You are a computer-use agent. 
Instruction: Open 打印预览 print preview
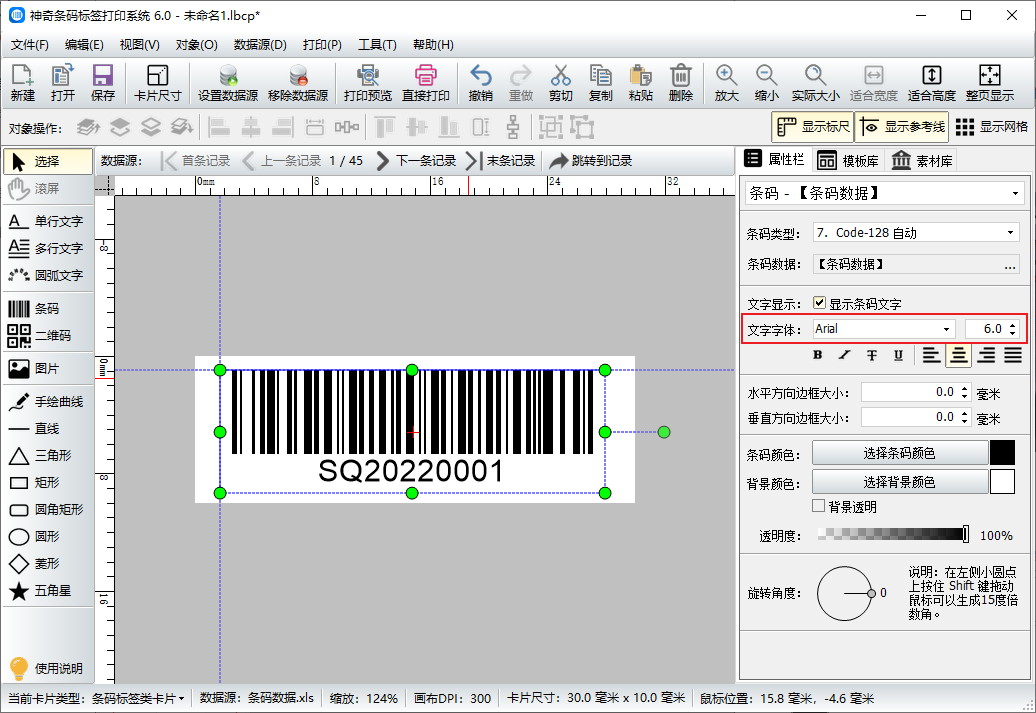coord(368,81)
